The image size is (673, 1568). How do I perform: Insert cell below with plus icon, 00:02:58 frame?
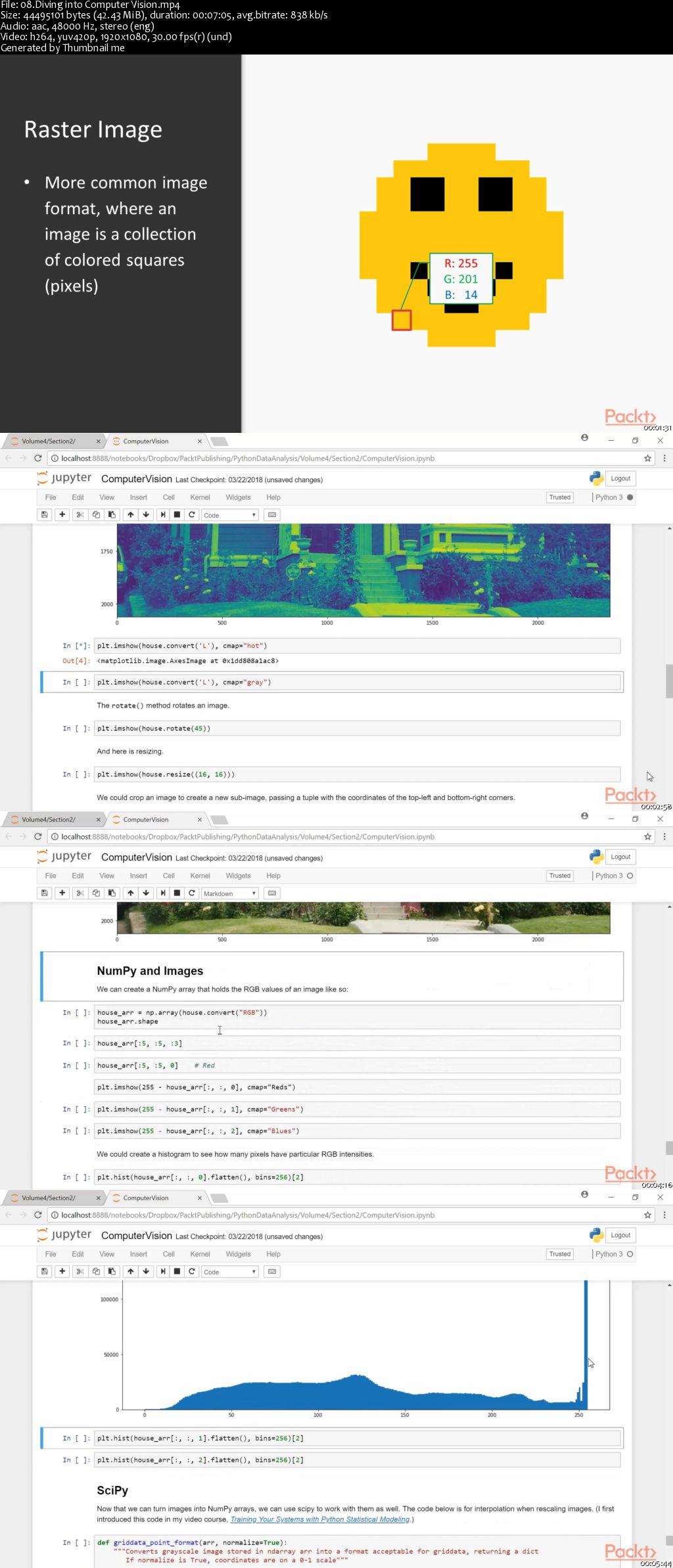62,514
